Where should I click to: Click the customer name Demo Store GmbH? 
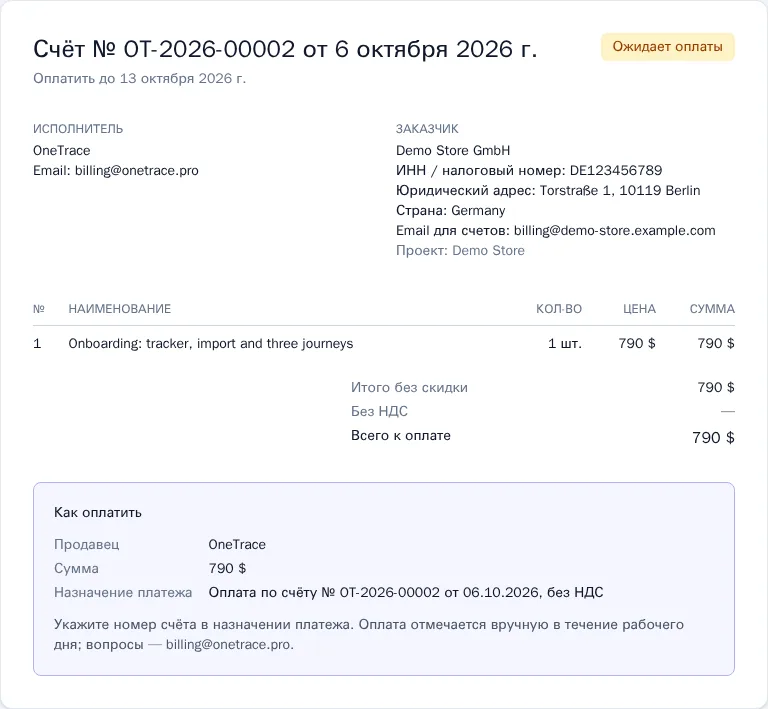click(453, 150)
